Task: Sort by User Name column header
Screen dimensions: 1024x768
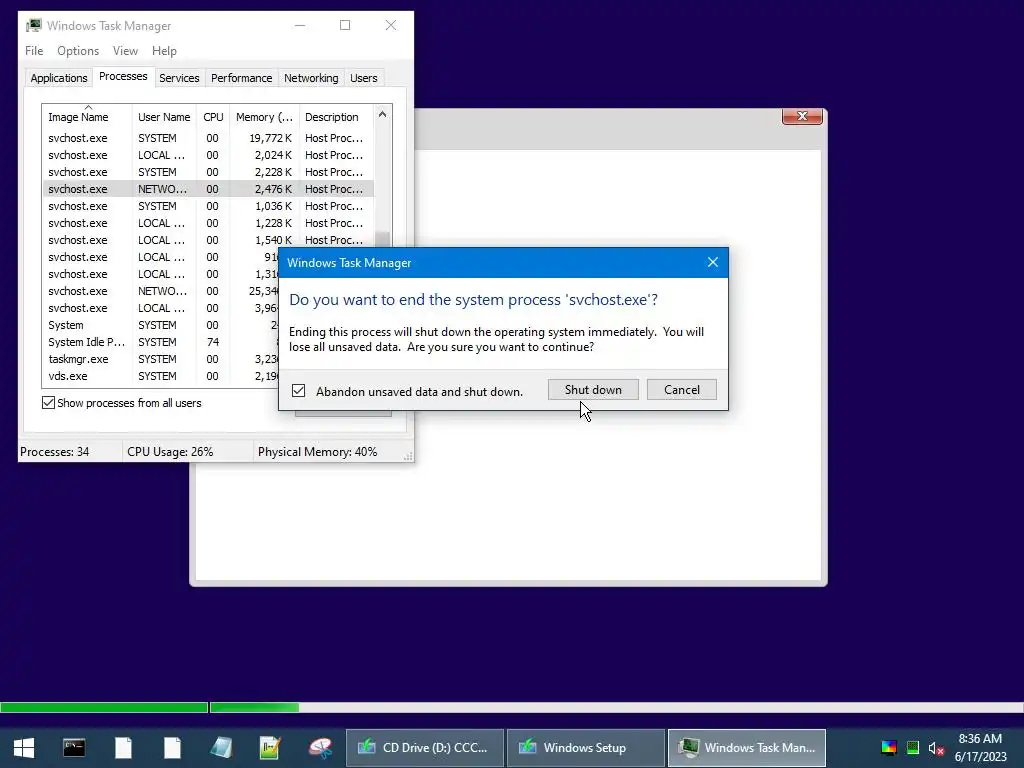Action: coord(164,117)
